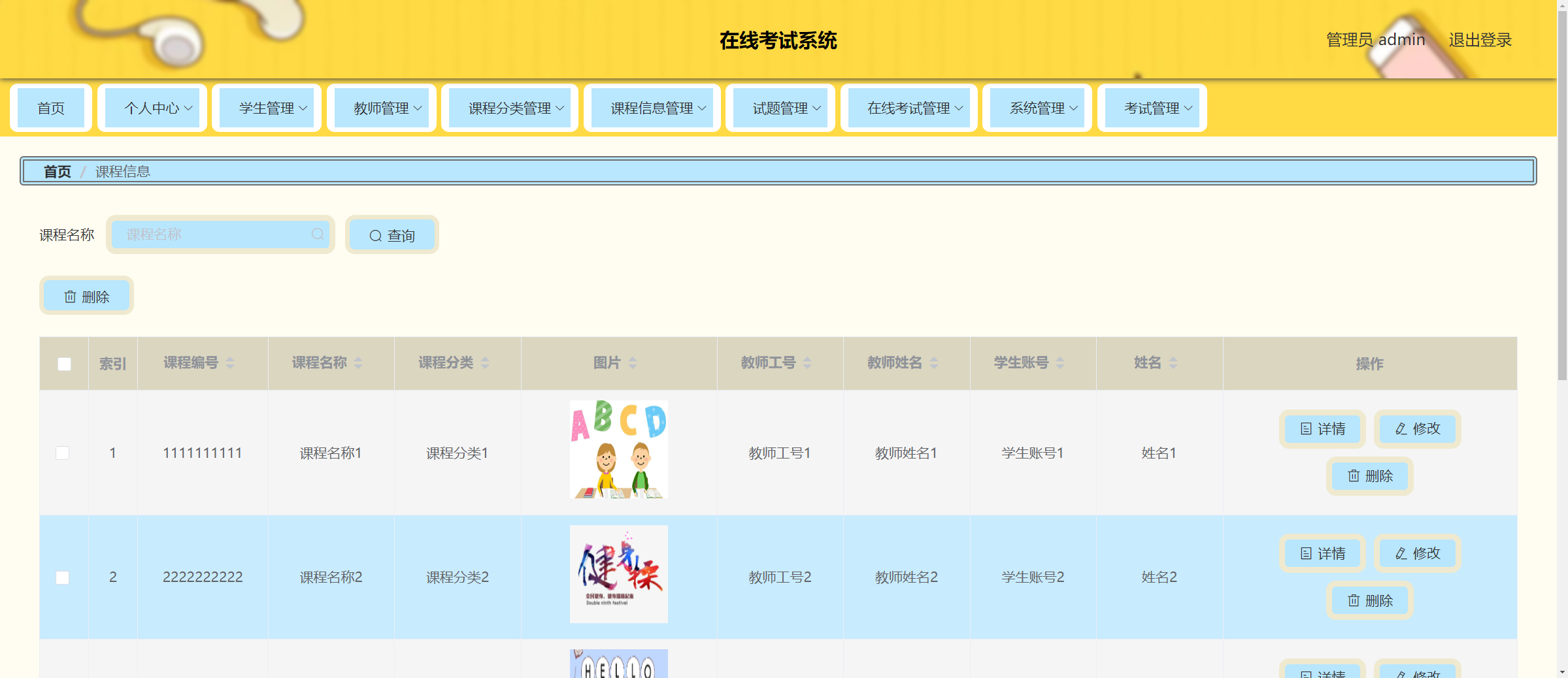This screenshot has width=1568, height=678.
Task: Expand the 在线考试管理 menu chevron
Action: click(x=959, y=108)
